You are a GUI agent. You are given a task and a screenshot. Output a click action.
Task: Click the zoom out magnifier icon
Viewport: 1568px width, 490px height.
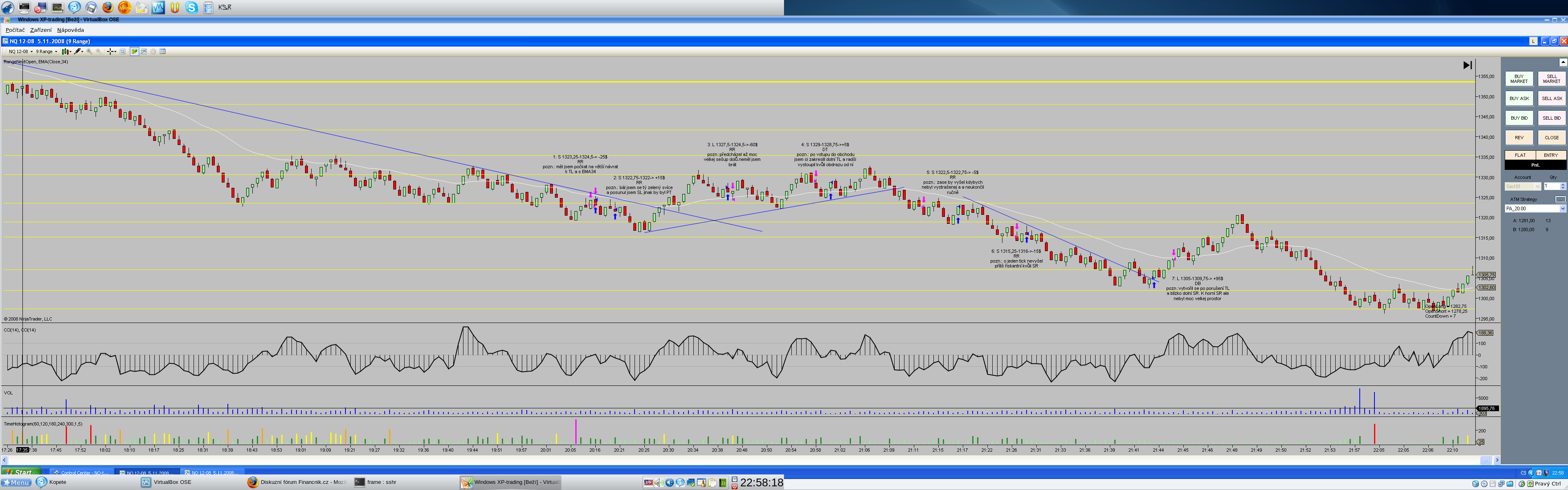tap(98, 52)
